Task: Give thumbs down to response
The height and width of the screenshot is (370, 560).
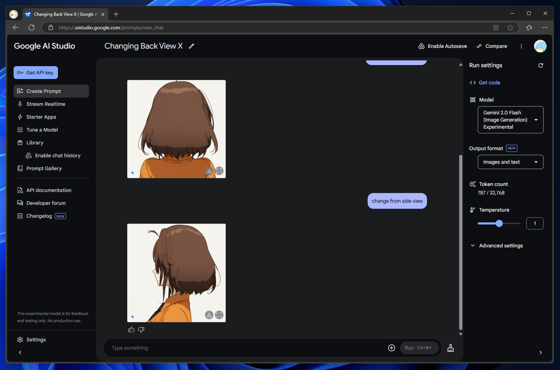Action: pyautogui.click(x=141, y=330)
